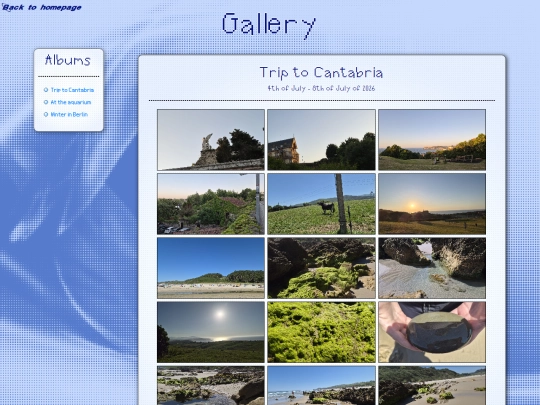This screenshot has width=540, height=405.
Task: View the bright green moss close-up photo
Action: pyautogui.click(x=321, y=332)
